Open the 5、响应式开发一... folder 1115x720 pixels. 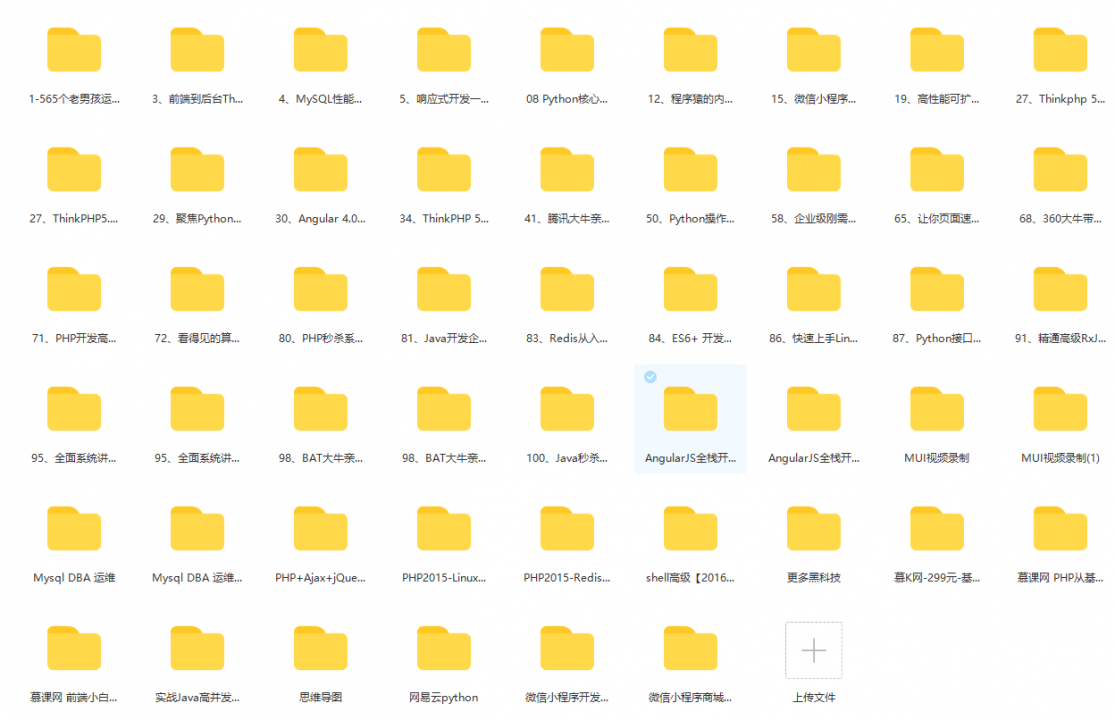[444, 50]
